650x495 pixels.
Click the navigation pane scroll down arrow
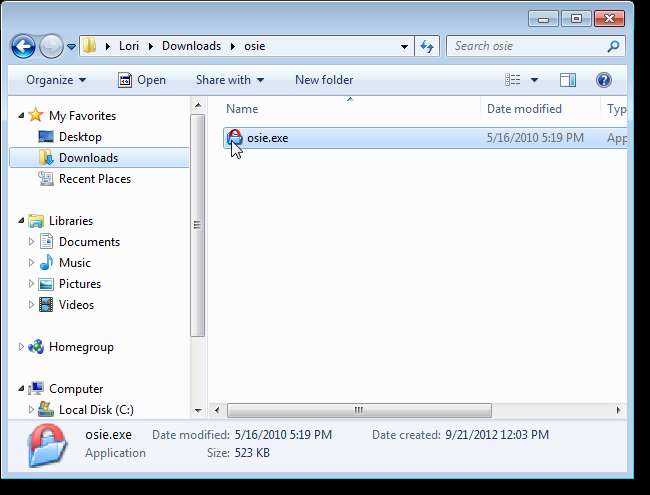click(198, 410)
